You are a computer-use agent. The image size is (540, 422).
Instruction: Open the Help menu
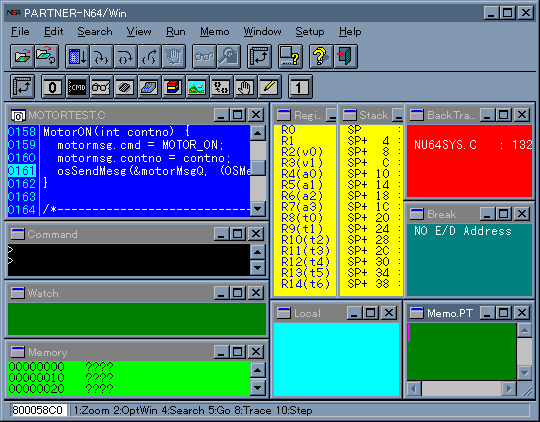pyautogui.click(x=350, y=32)
